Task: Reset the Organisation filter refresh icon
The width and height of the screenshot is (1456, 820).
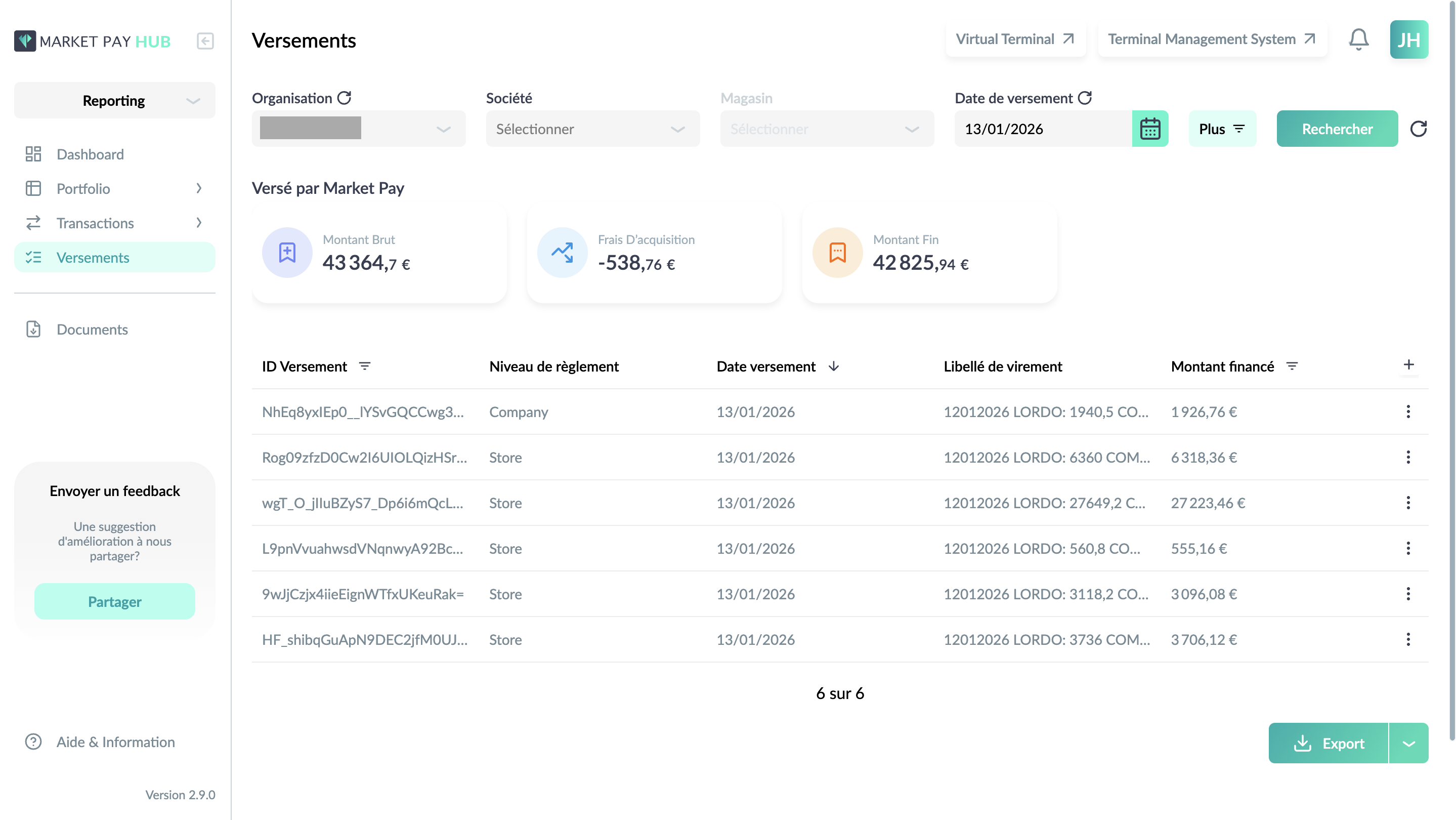Action: click(x=344, y=98)
